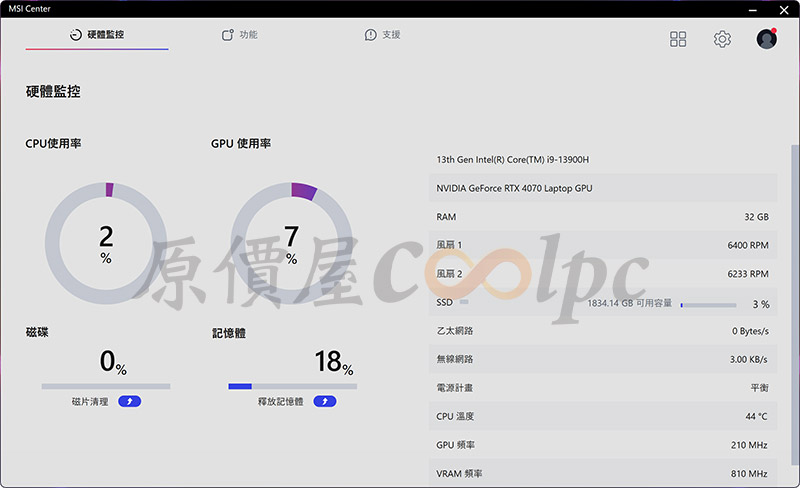
Task: Click the right-side vertical scrollbar
Action: [794, 306]
